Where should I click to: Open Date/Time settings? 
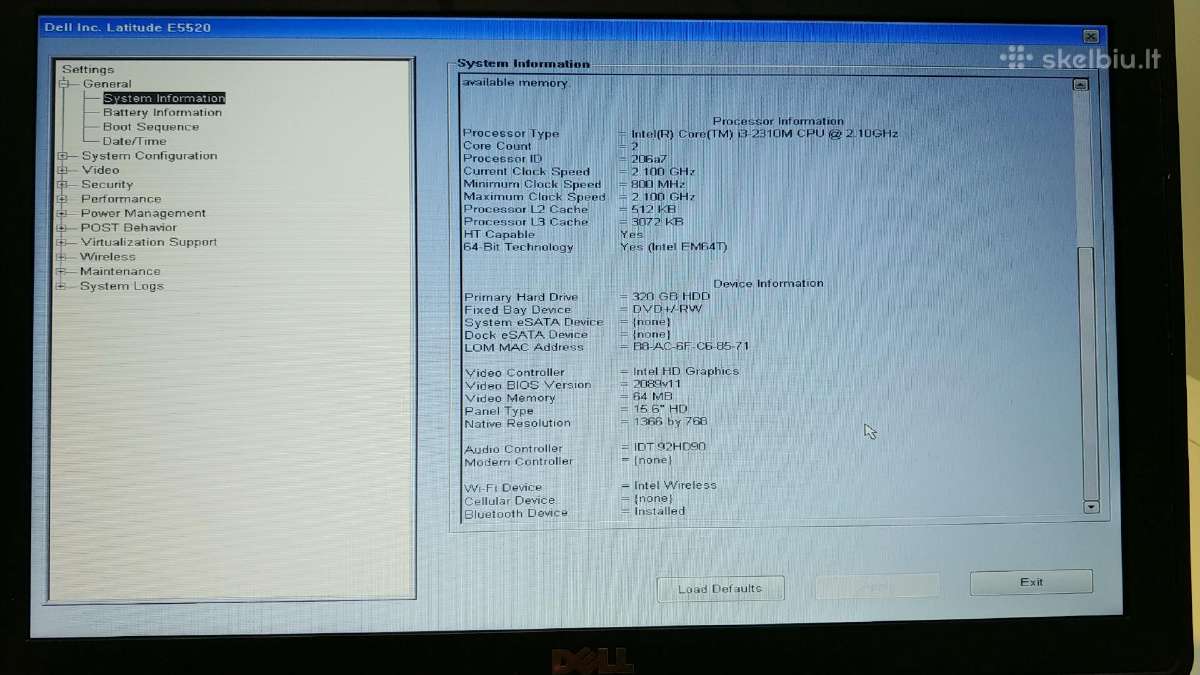[135, 141]
